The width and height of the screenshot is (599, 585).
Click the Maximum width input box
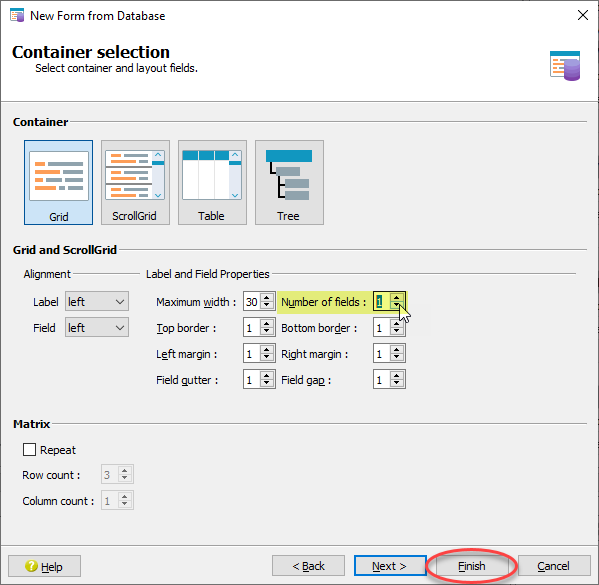252,302
